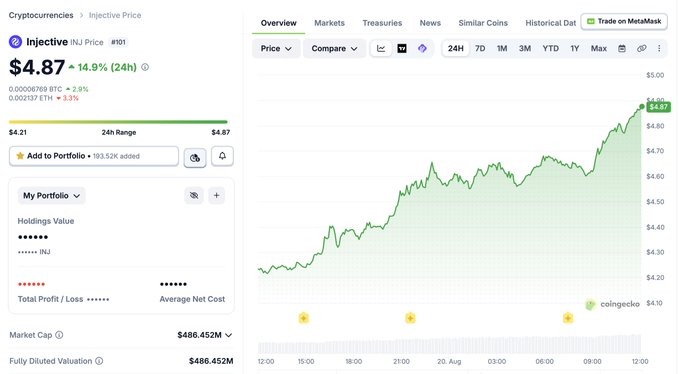The height and width of the screenshot is (374, 679).
Task: Switch to the Markets tab
Action: pos(329,23)
